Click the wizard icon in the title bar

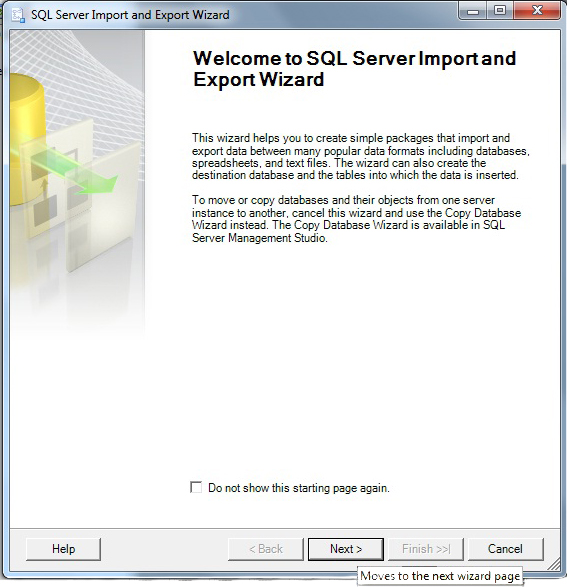(x=18, y=15)
